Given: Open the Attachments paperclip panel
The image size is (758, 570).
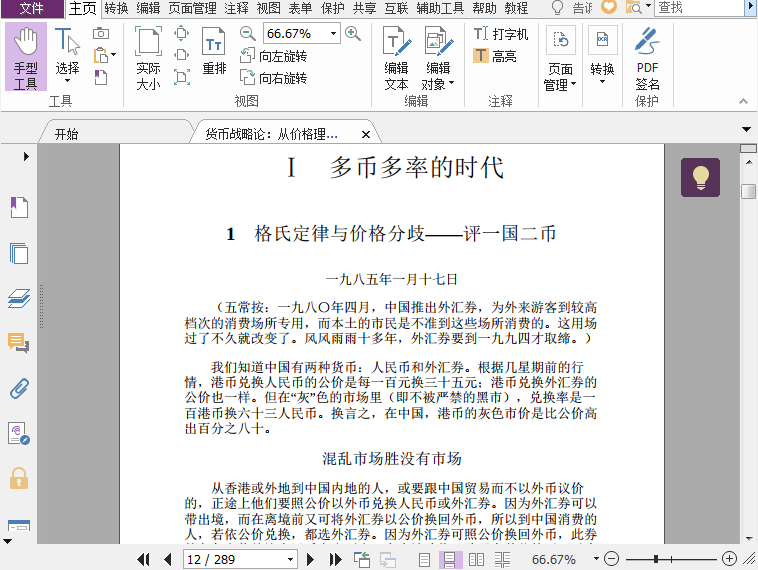Looking at the screenshot, I should click(x=19, y=388).
